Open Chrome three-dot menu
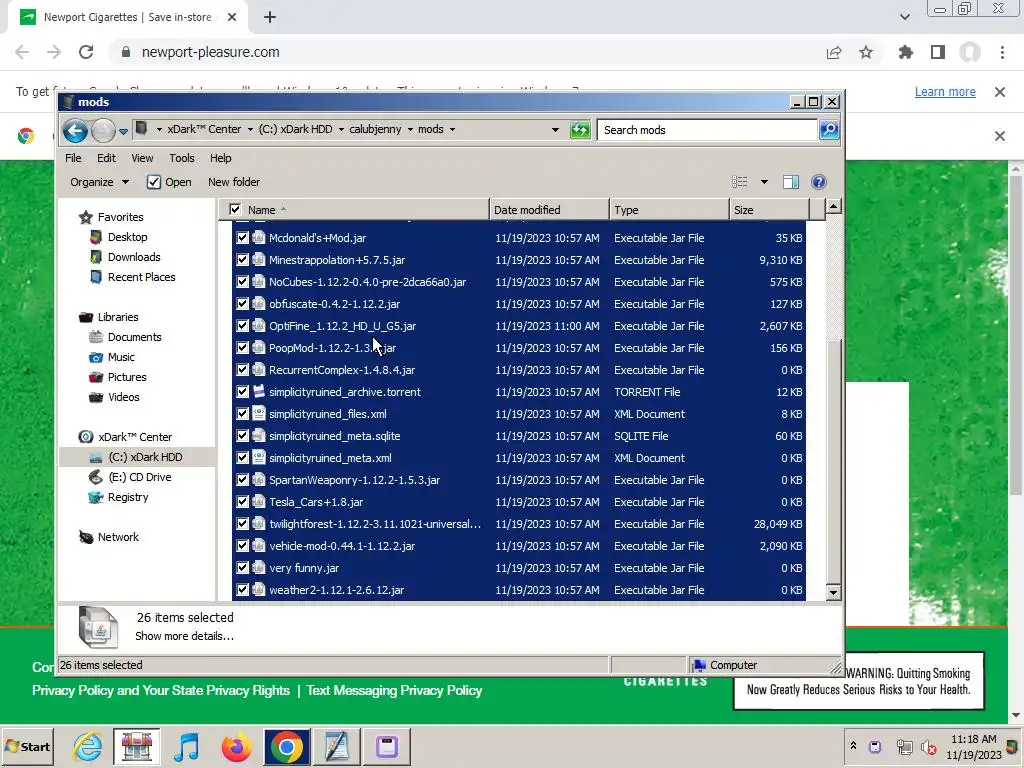Image resolution: width=1024 pixels, height=768 pixels. [x=1002, y=52]
